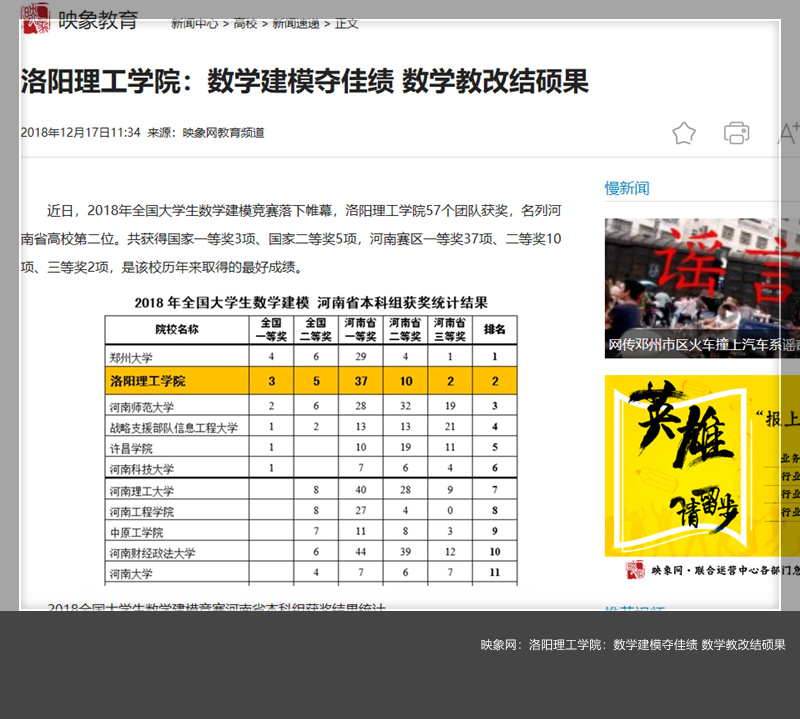Click value 32 in the 河南师范大学 row
Screen dimensions: 800x719
(406, 406)
